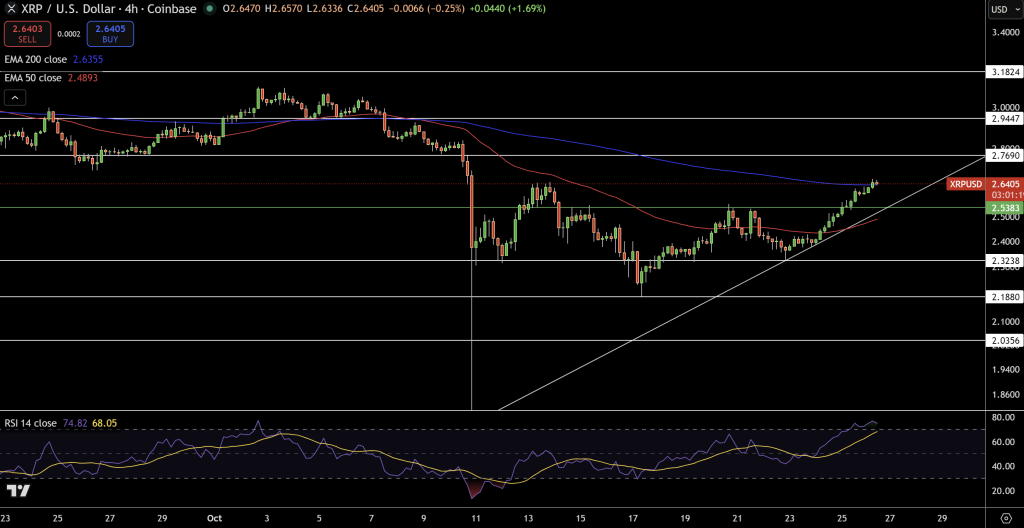Collapse the indicator legend with the chevron
This screenshot has height=528, width=1024.
pos(15,97)
